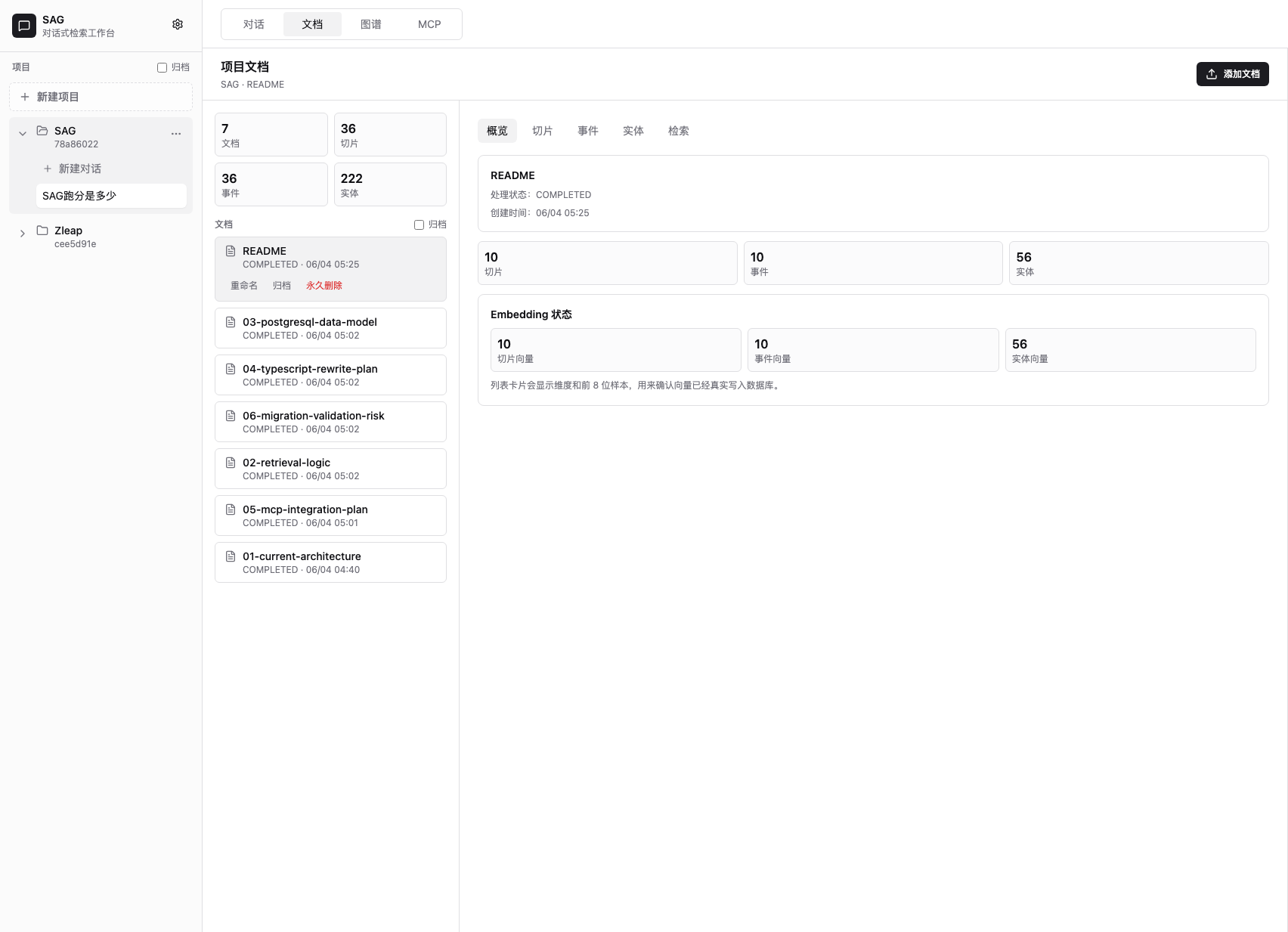Open the 05-mcp-integration-plan document

[330, 516]
